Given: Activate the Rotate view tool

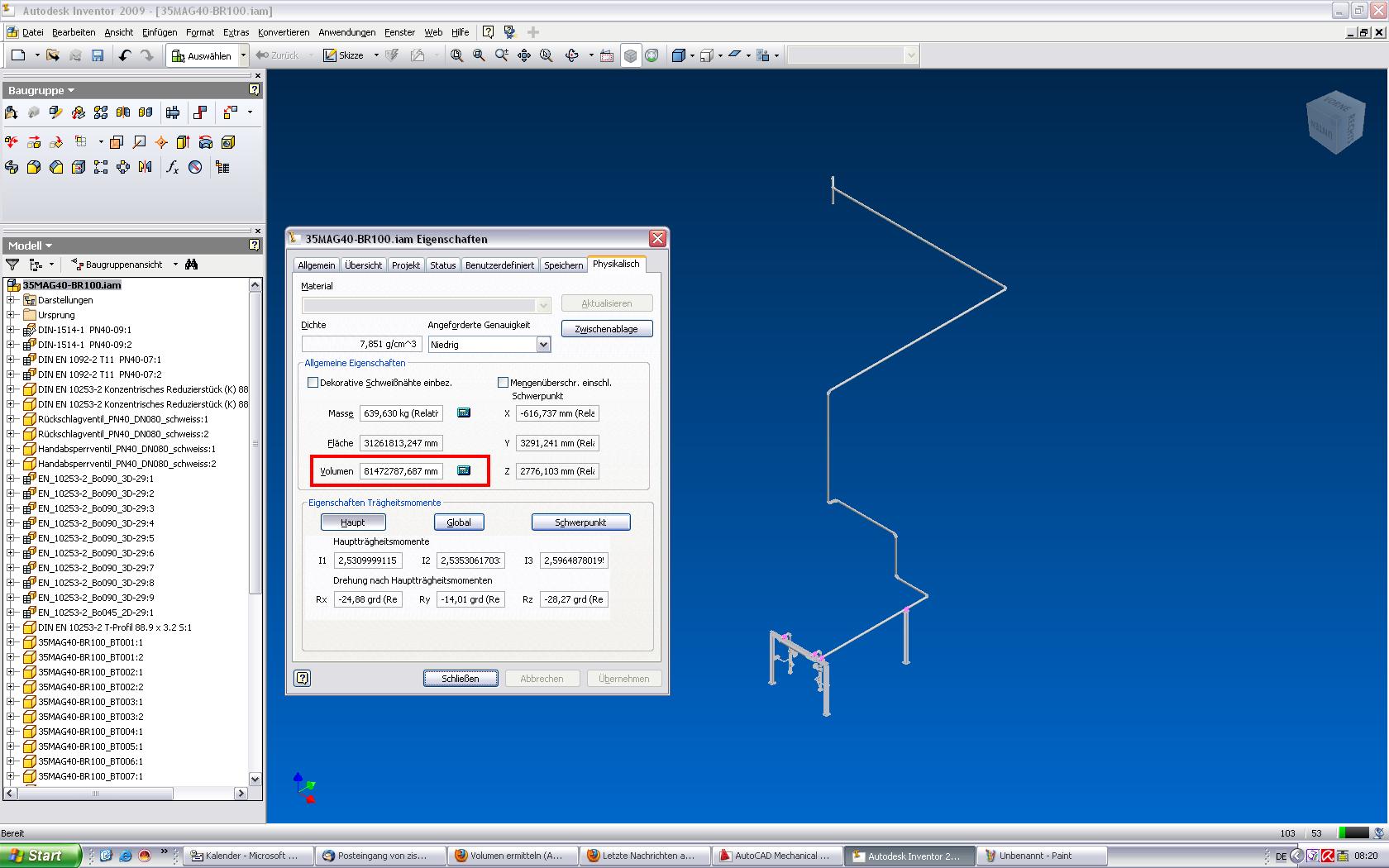Looking at the screenshot, I should coord(572,55).
